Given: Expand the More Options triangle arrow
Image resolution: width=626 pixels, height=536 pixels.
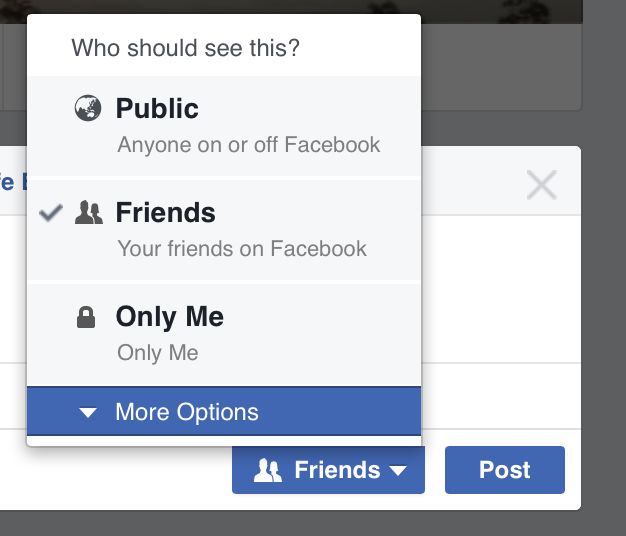Looking at the screenshot, I should click(x=88, y=412).
